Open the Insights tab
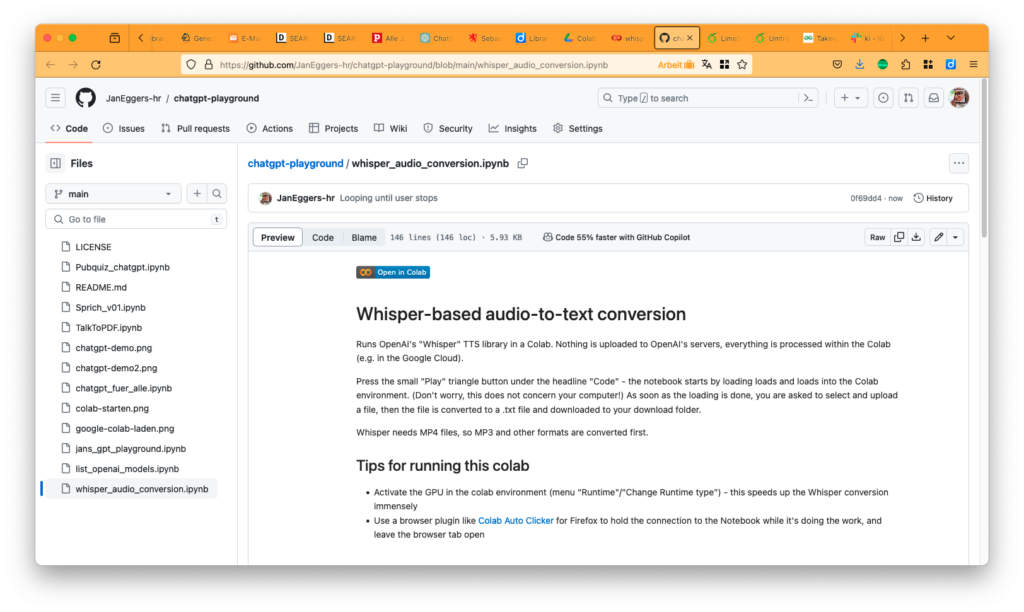 (x=513, y=129)
